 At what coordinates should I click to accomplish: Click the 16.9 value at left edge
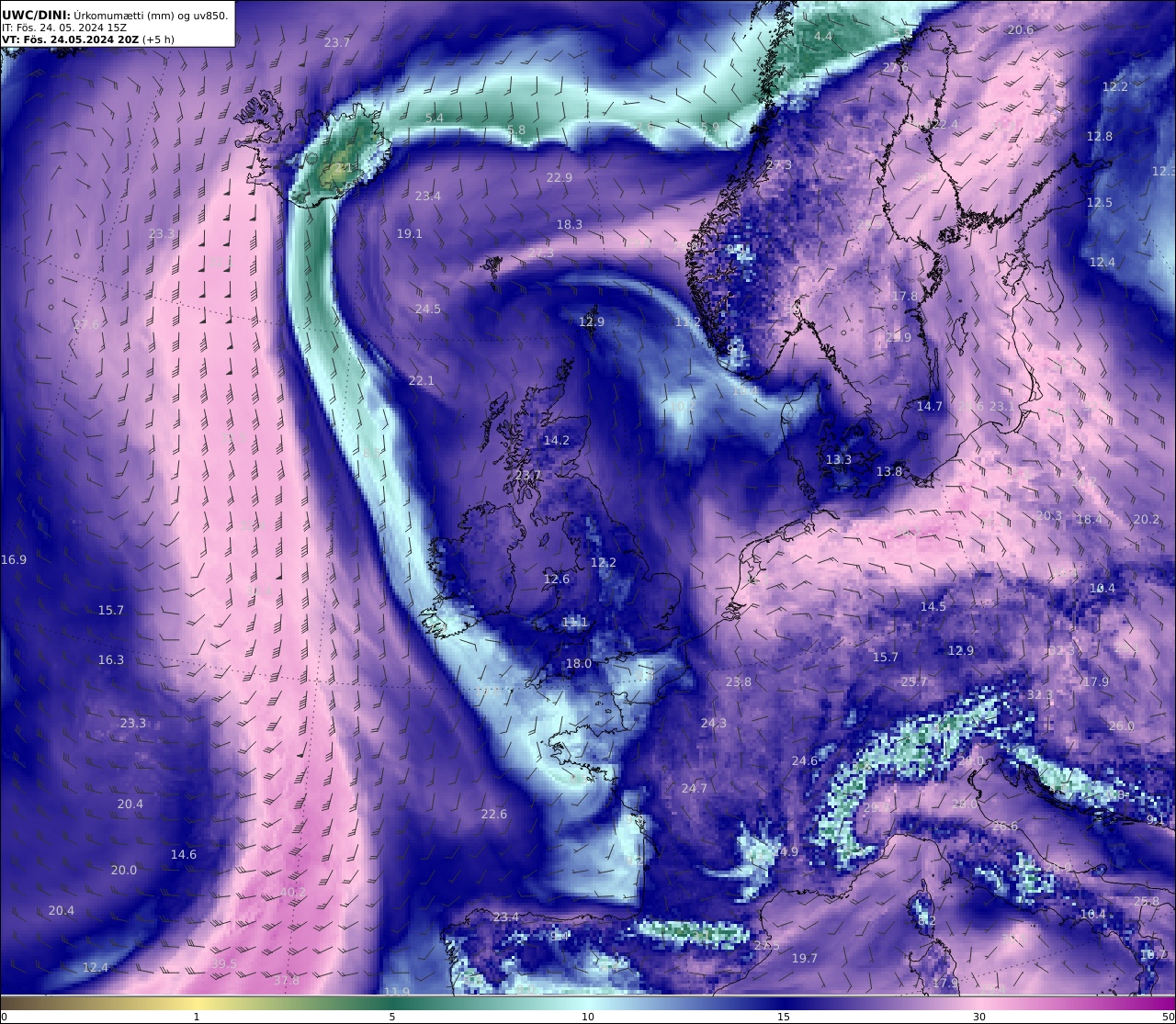(x=14, y=560)
